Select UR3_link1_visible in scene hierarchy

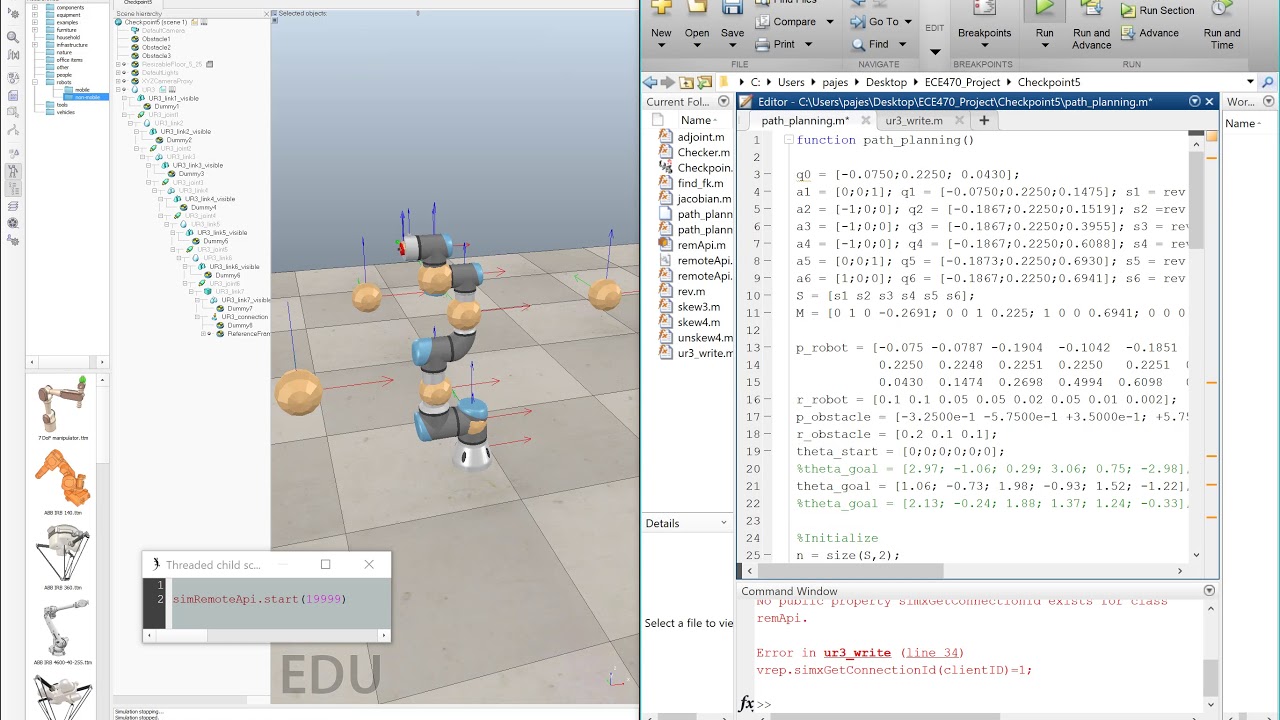tap(175, 98)
